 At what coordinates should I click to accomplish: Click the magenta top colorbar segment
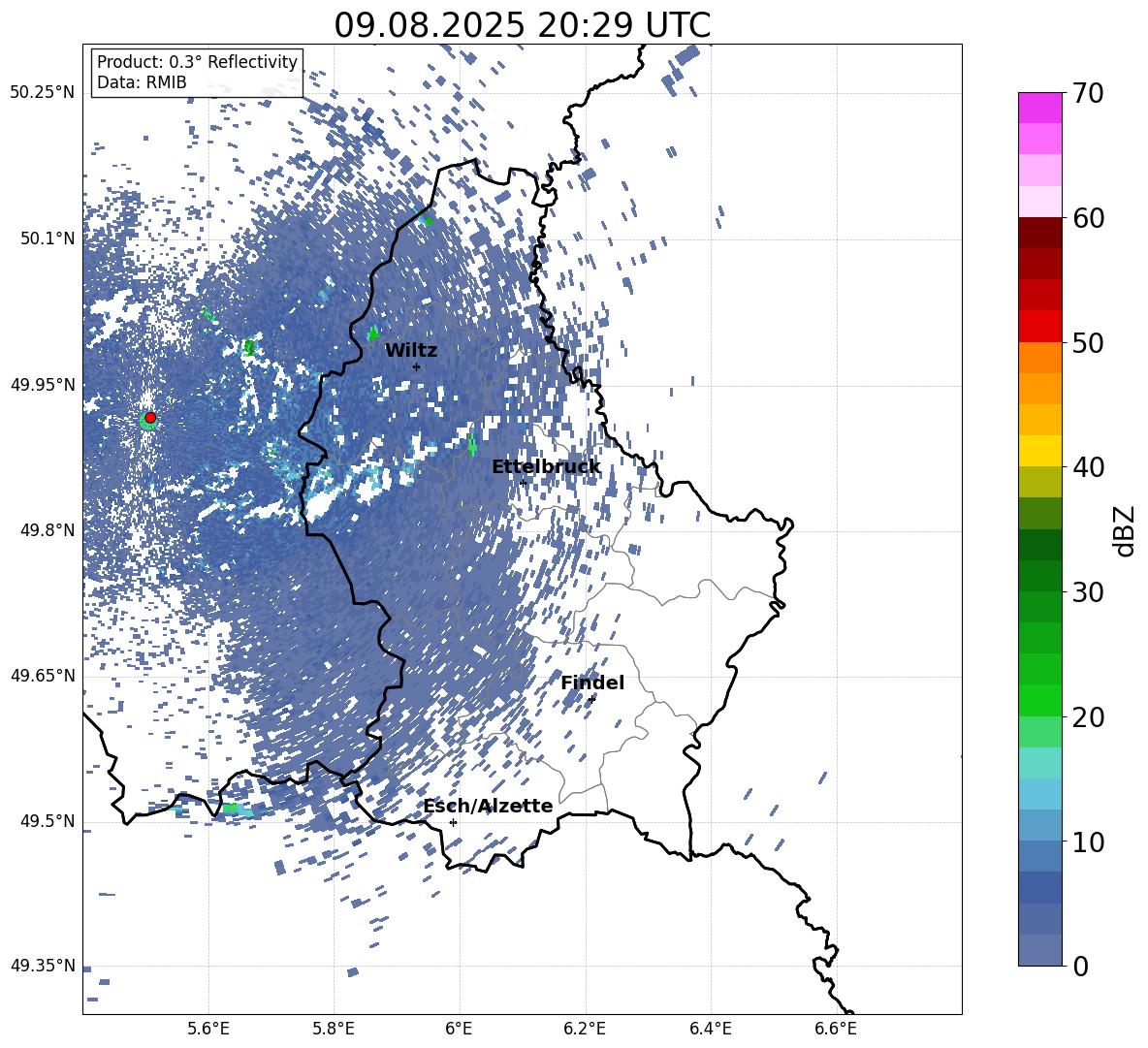1039,109
